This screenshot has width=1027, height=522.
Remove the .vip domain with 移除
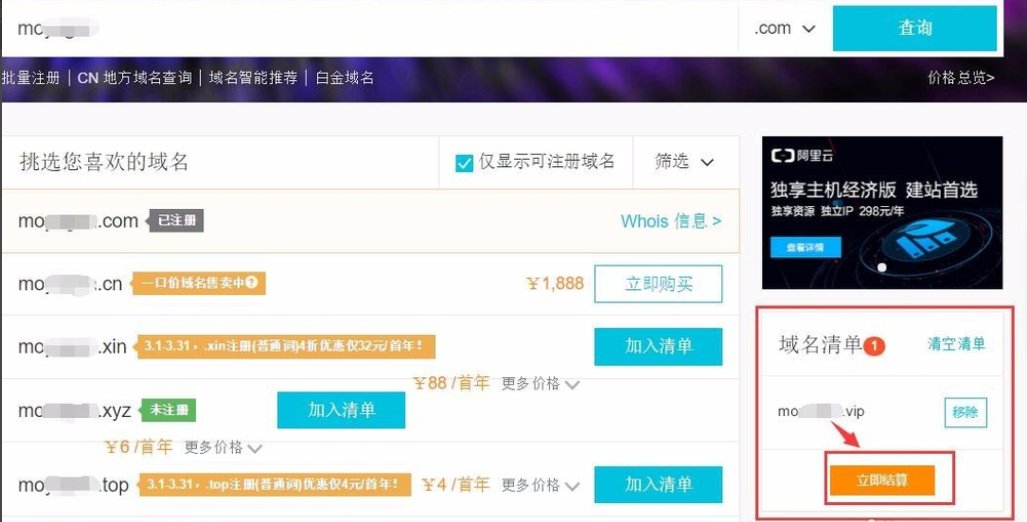click(x=965, y=412)
